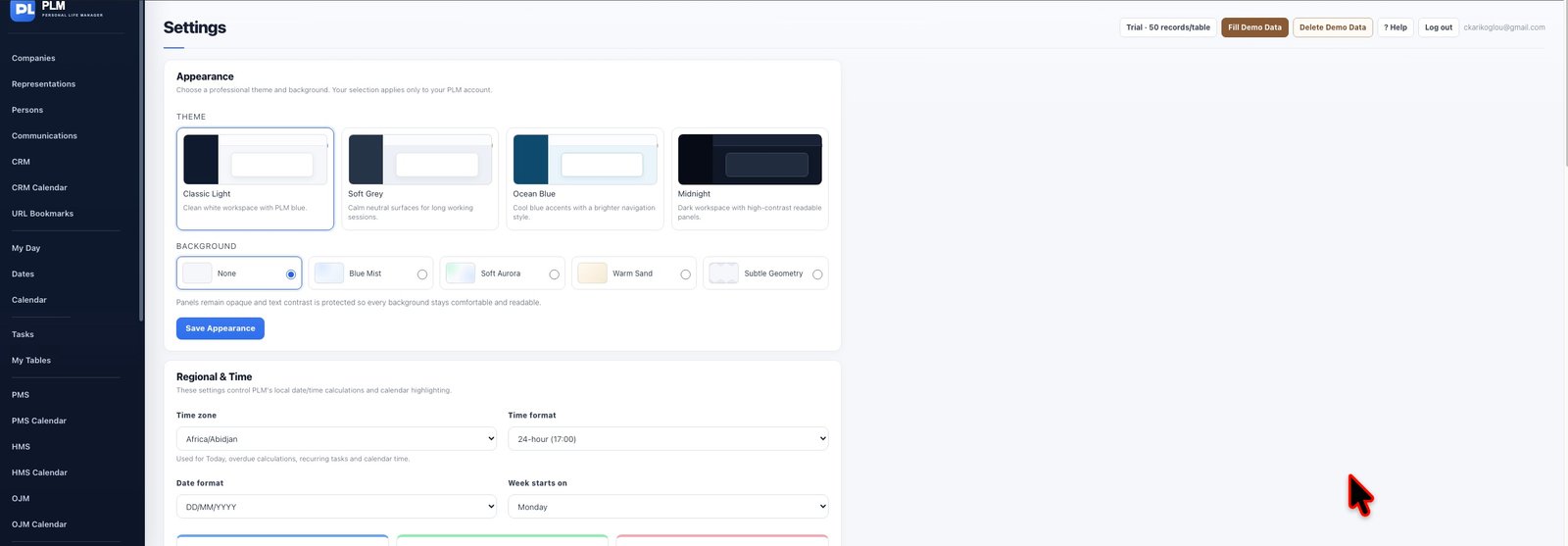Select OJM in the sidebar
The image size is (1568, 546).
click(x=21, y=499)
